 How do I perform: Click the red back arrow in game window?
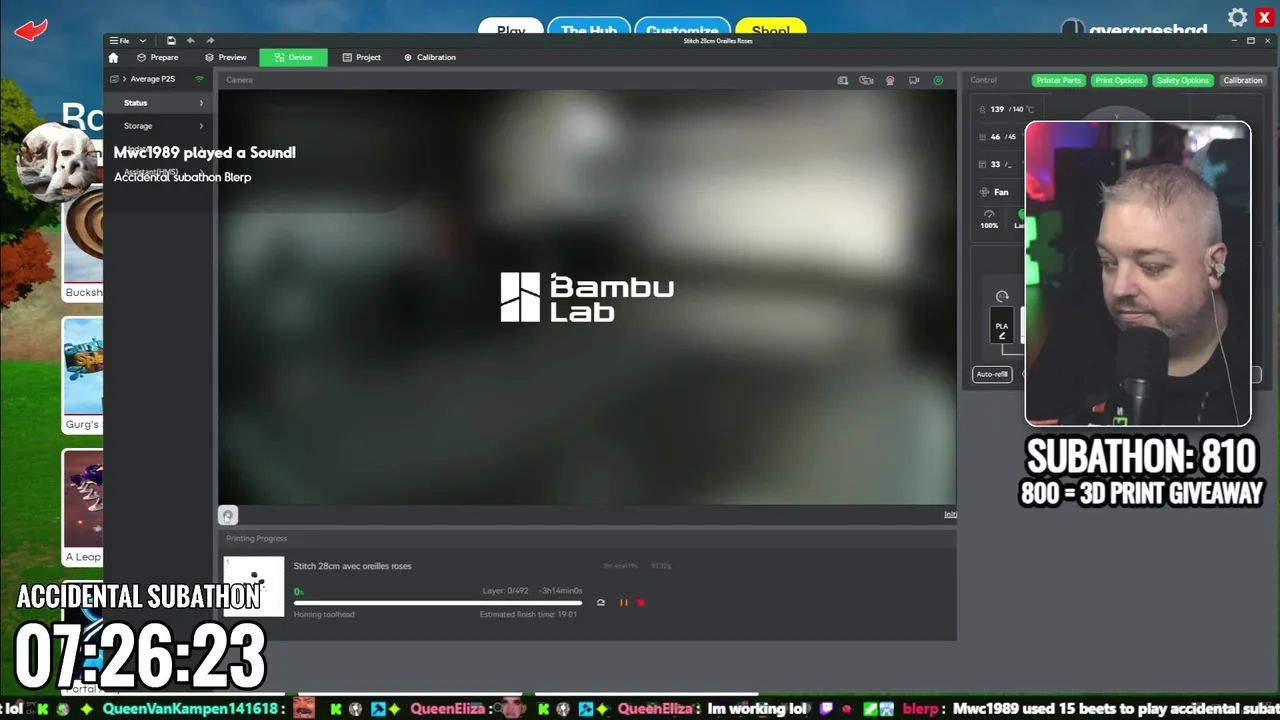coord(31,30)
